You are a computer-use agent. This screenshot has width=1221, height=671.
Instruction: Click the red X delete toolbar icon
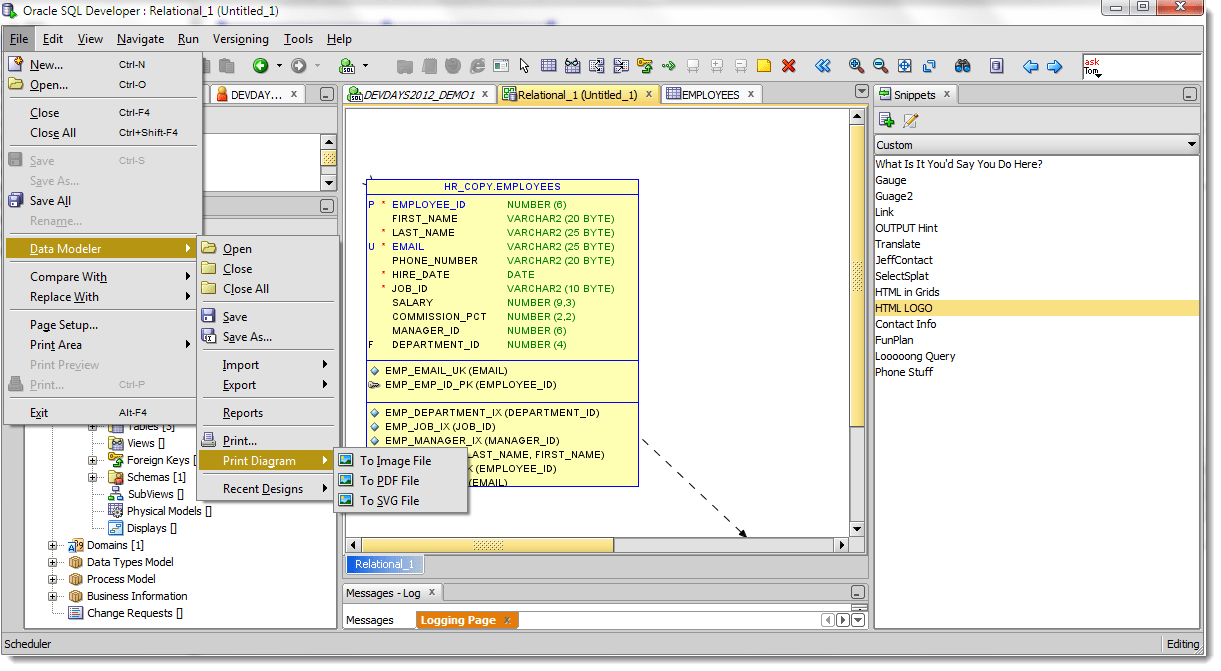click(x=788, y=66)
